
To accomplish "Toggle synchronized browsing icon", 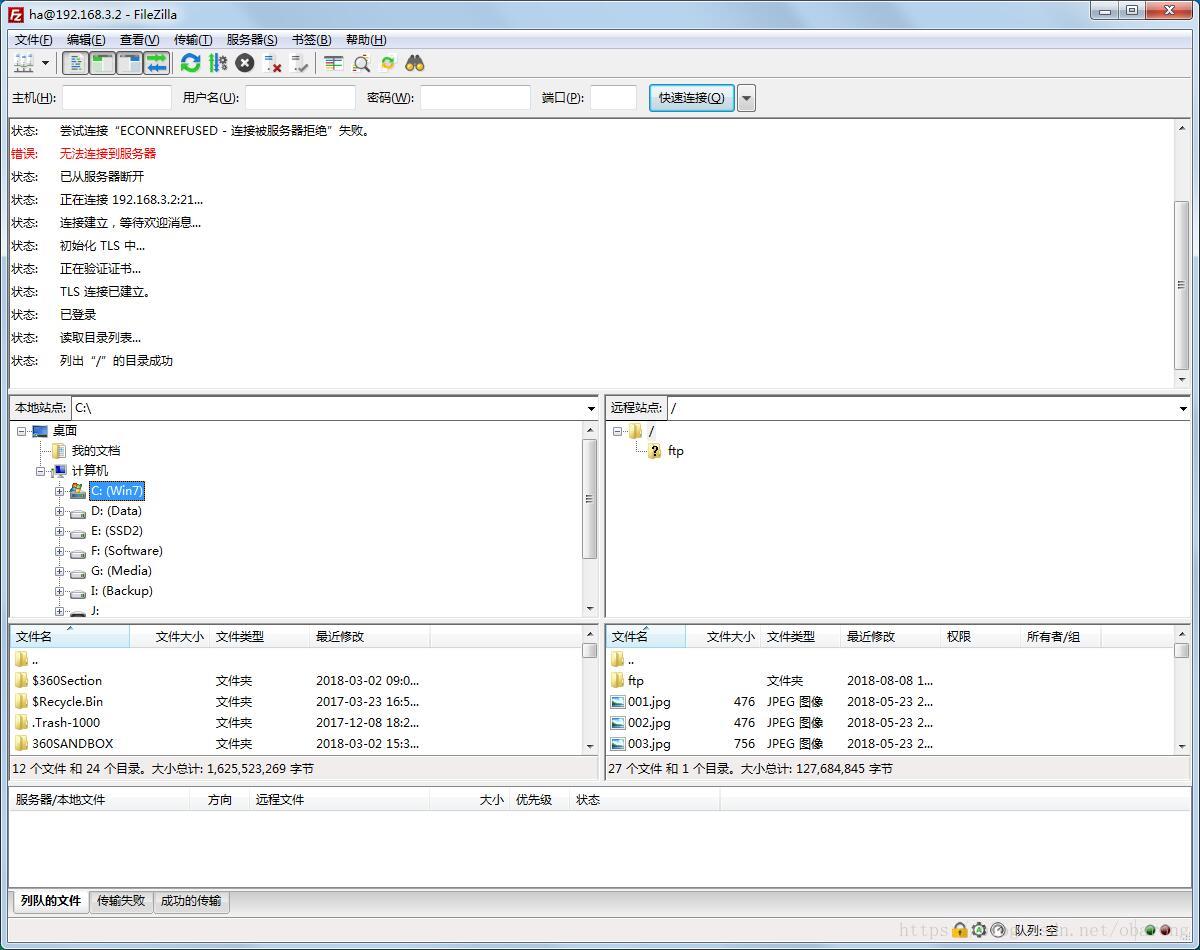I will point(388,63).
